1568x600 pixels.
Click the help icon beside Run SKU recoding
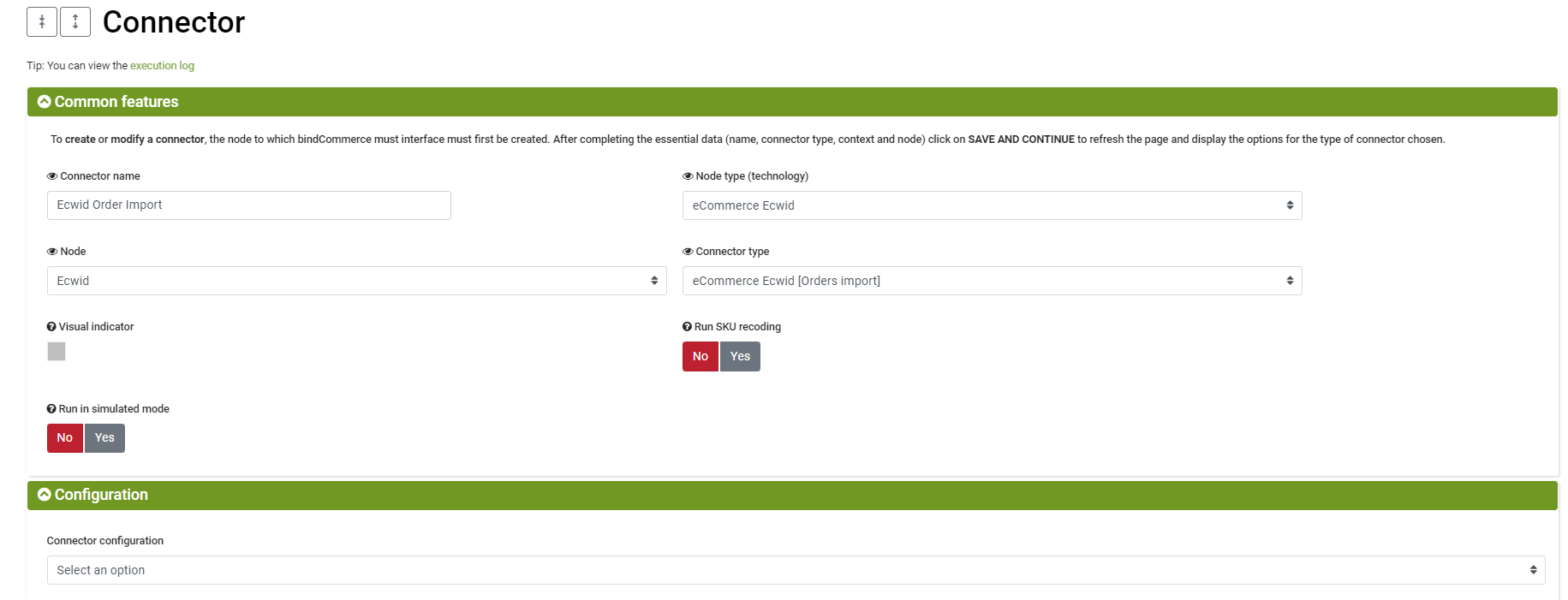[687, 327]
